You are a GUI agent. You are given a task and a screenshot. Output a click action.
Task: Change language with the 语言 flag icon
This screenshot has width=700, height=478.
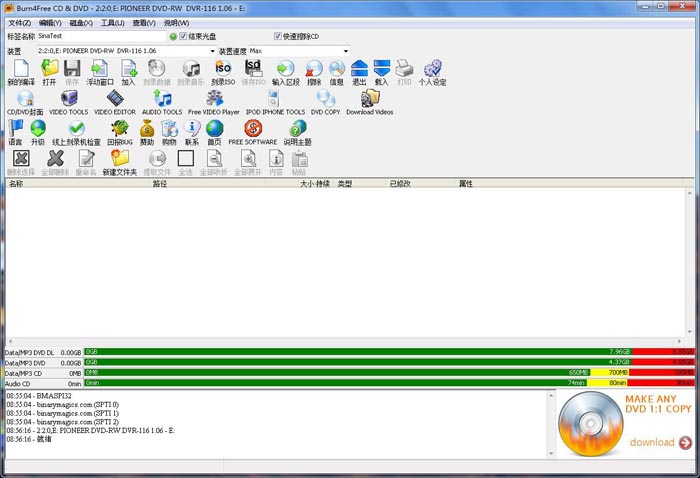point(15,133)
